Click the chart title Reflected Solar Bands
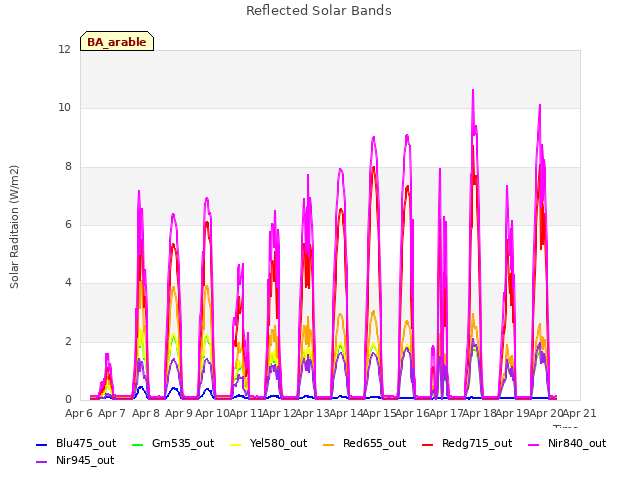 click(319, 11)
